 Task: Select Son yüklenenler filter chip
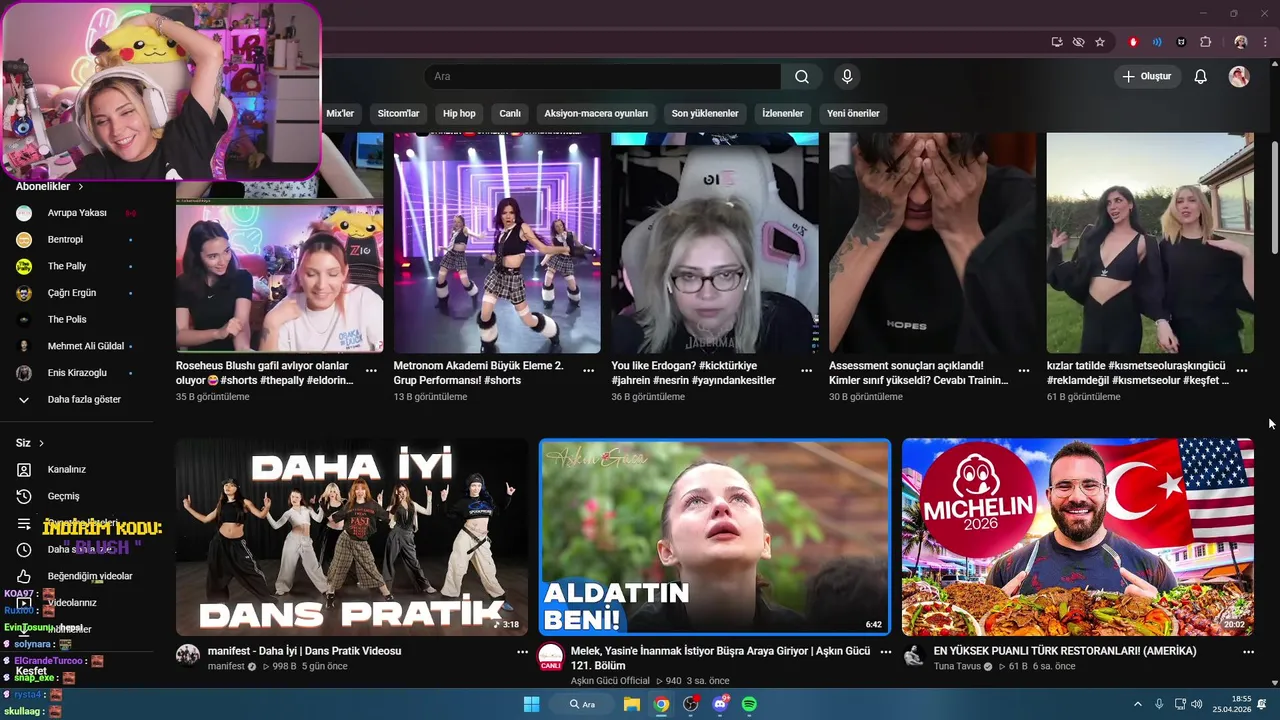coord(705,114)
